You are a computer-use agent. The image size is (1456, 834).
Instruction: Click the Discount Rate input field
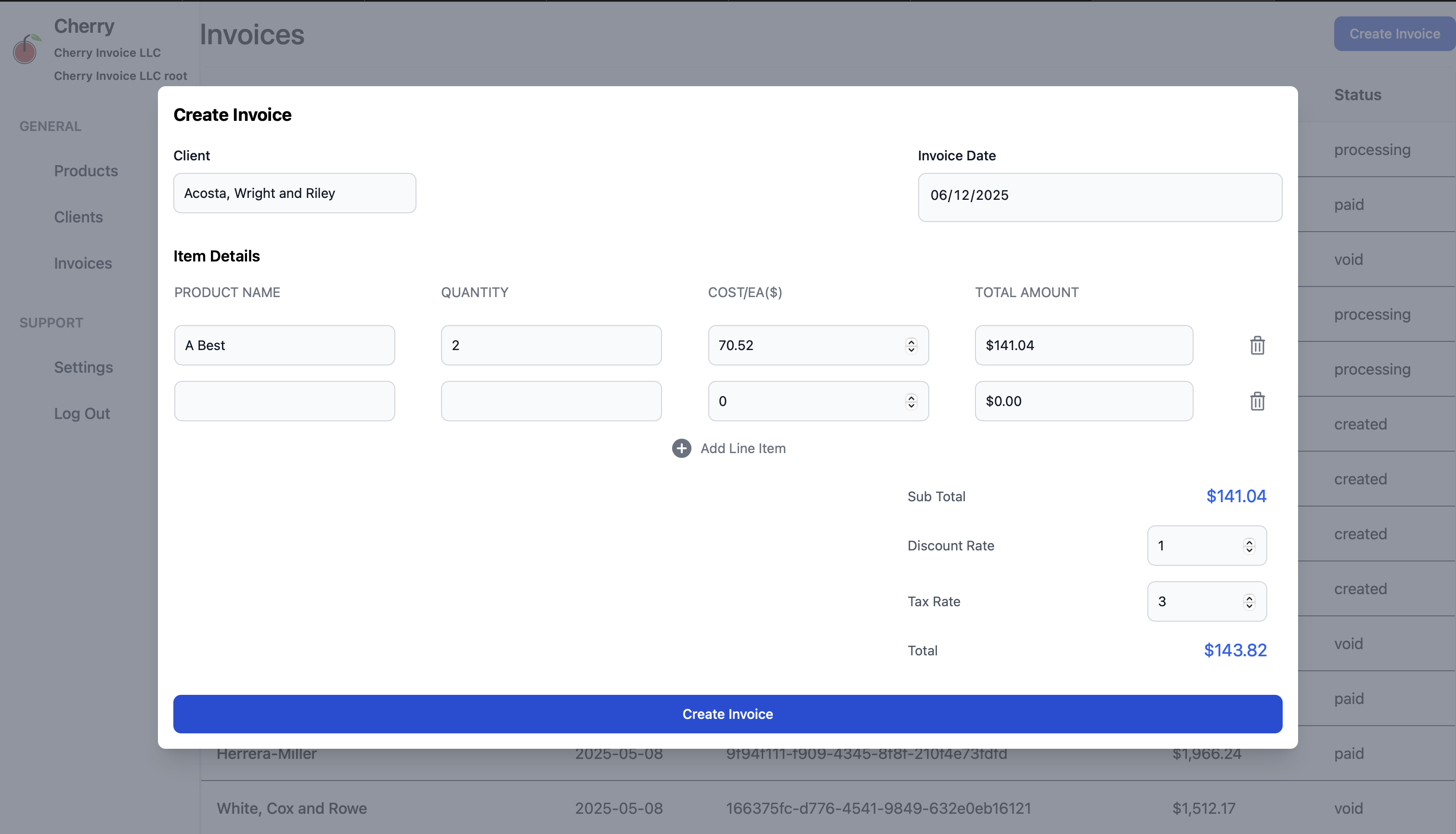pyautogui.click(x=1207, y=545)
